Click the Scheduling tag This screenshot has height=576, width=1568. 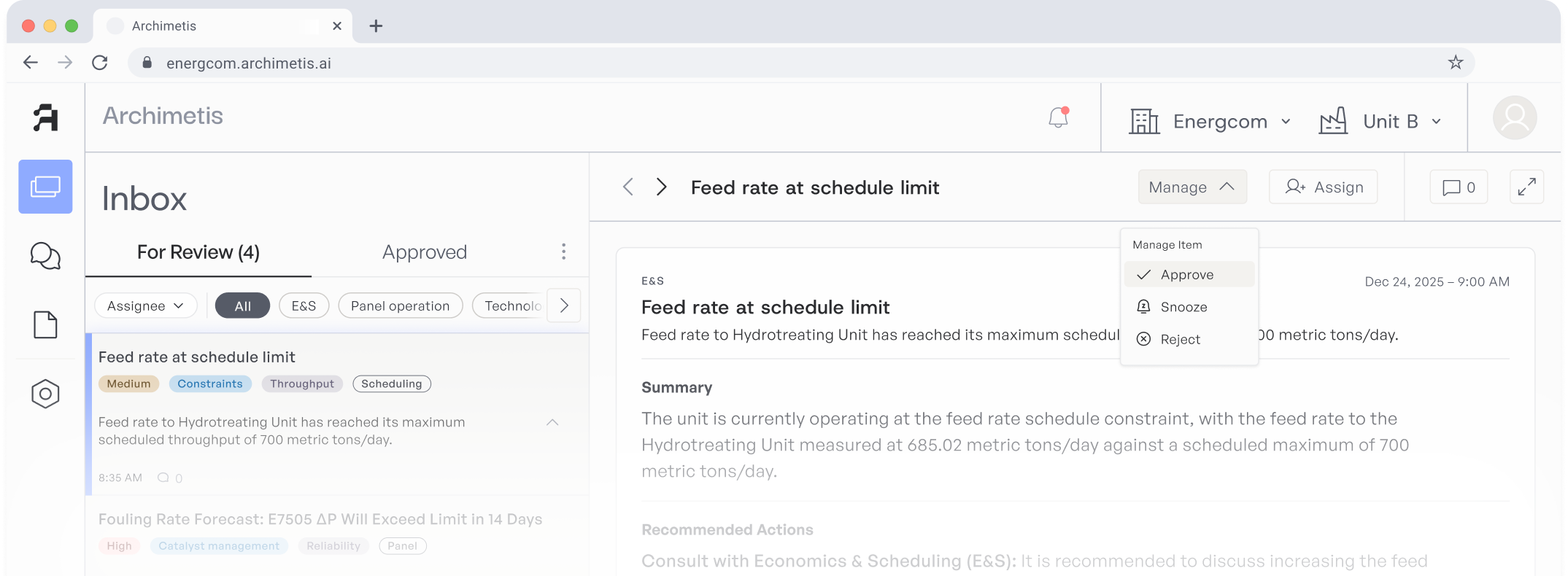pos(392,384)
